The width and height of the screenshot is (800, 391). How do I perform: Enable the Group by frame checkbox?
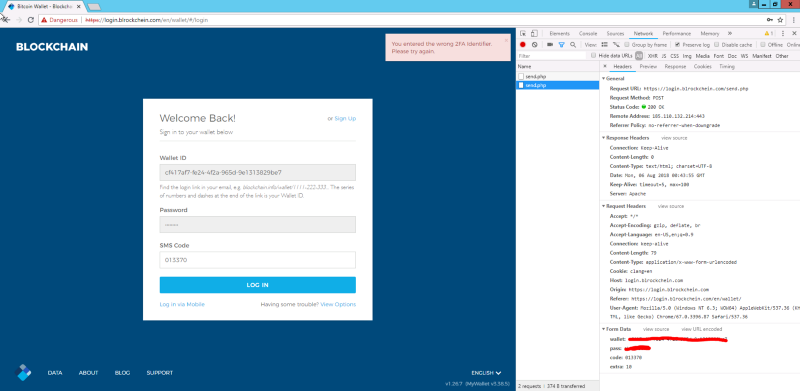[627, 45]
